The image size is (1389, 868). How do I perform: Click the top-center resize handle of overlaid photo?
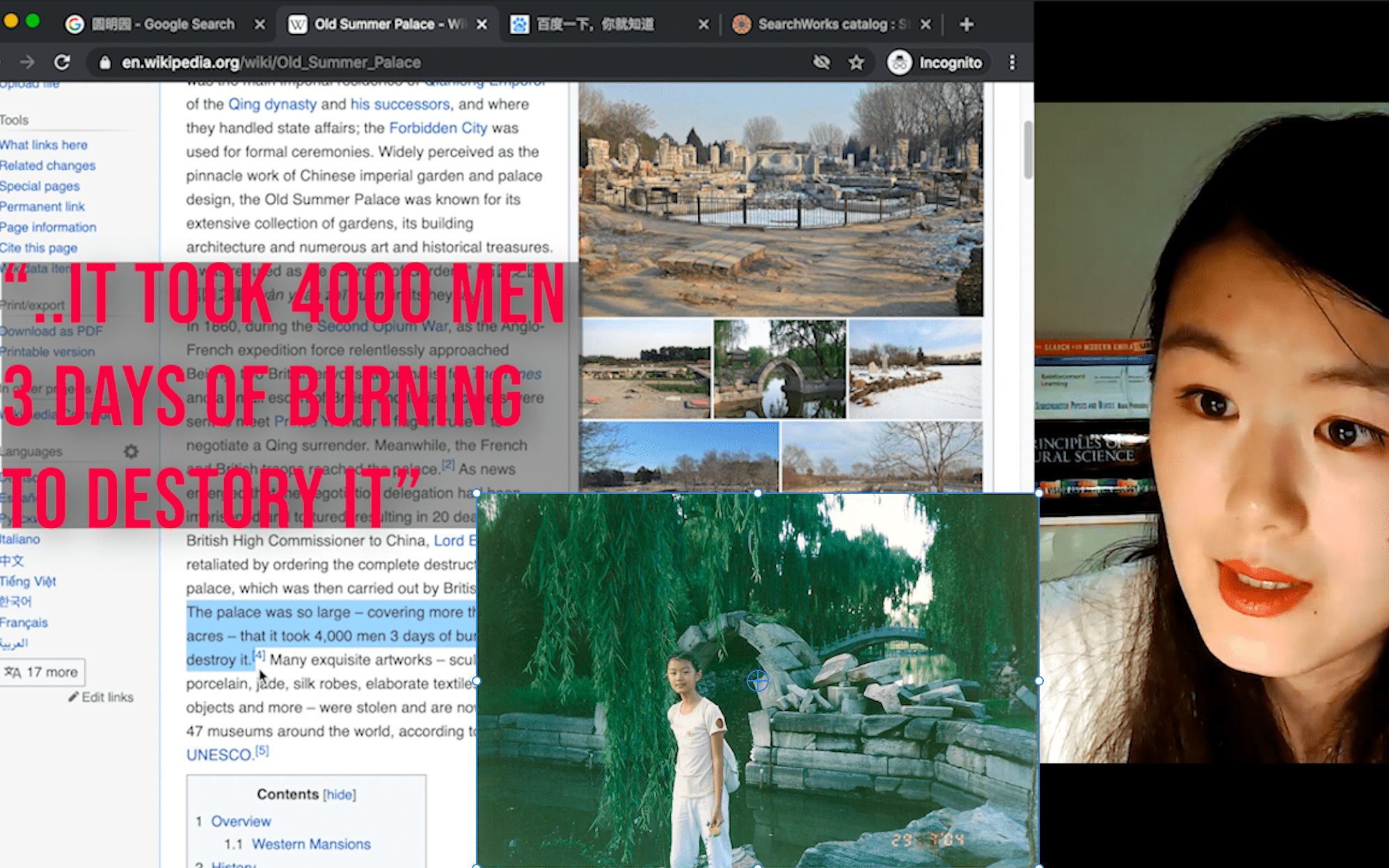[758, 493]
